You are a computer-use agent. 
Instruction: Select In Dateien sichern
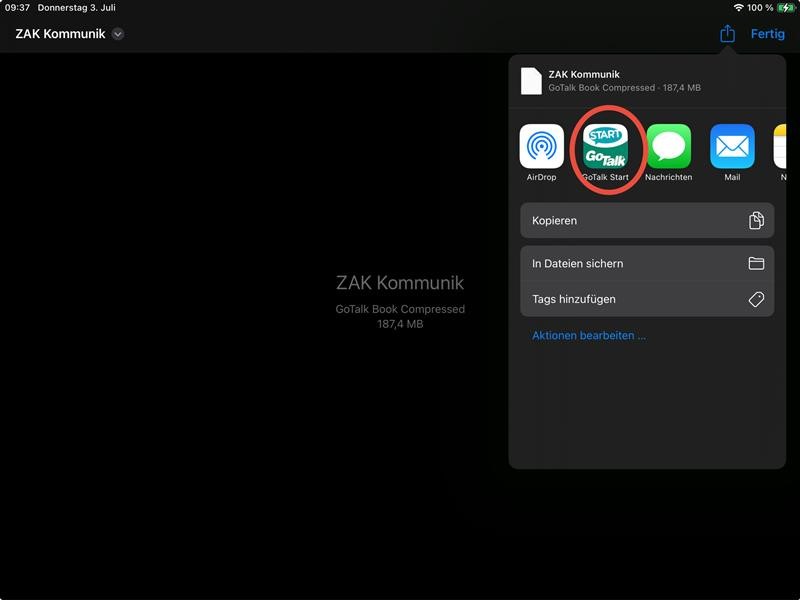pos(647,263)
